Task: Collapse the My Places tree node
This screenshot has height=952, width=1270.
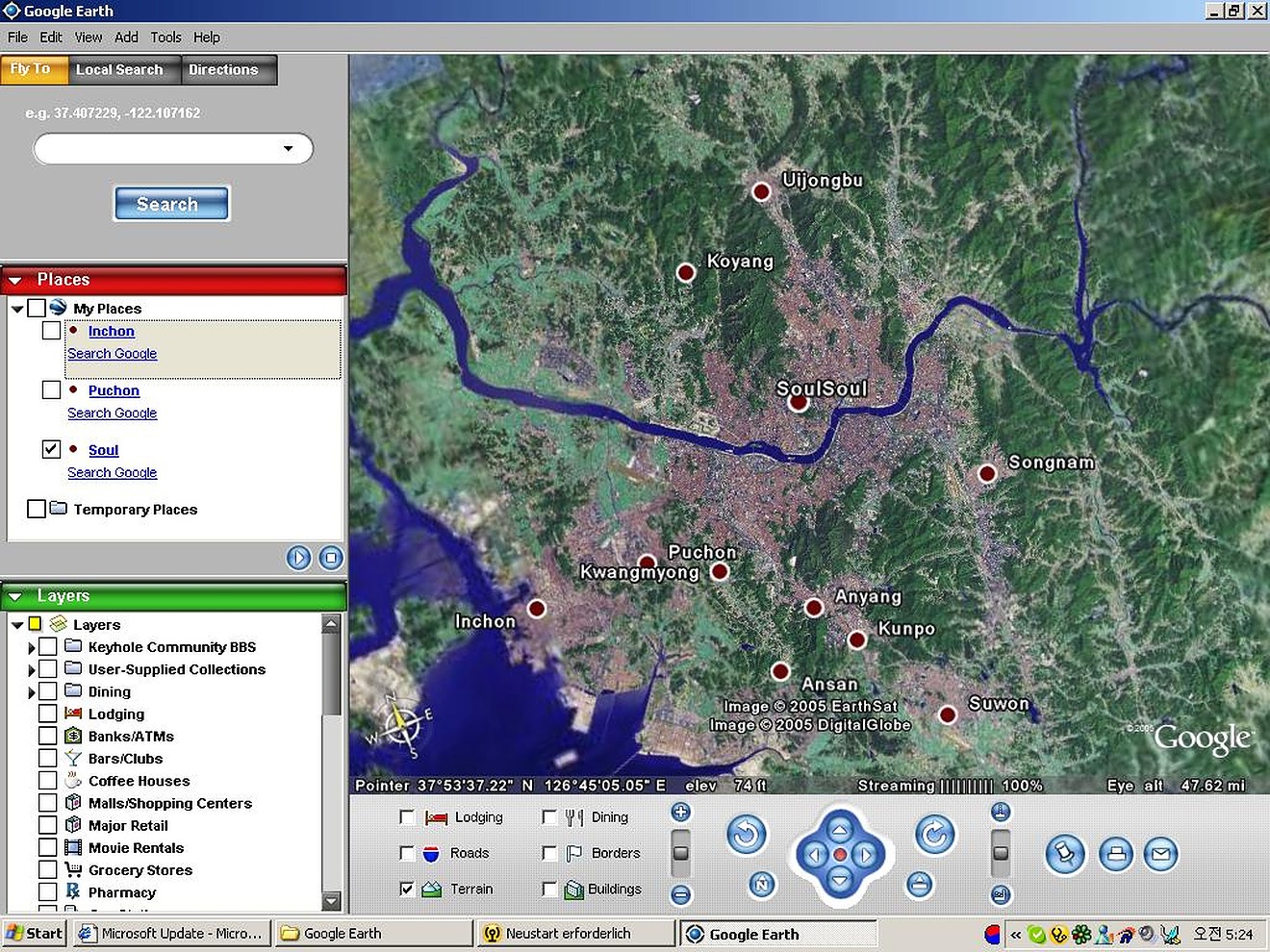Action: (x=17, y=309)
